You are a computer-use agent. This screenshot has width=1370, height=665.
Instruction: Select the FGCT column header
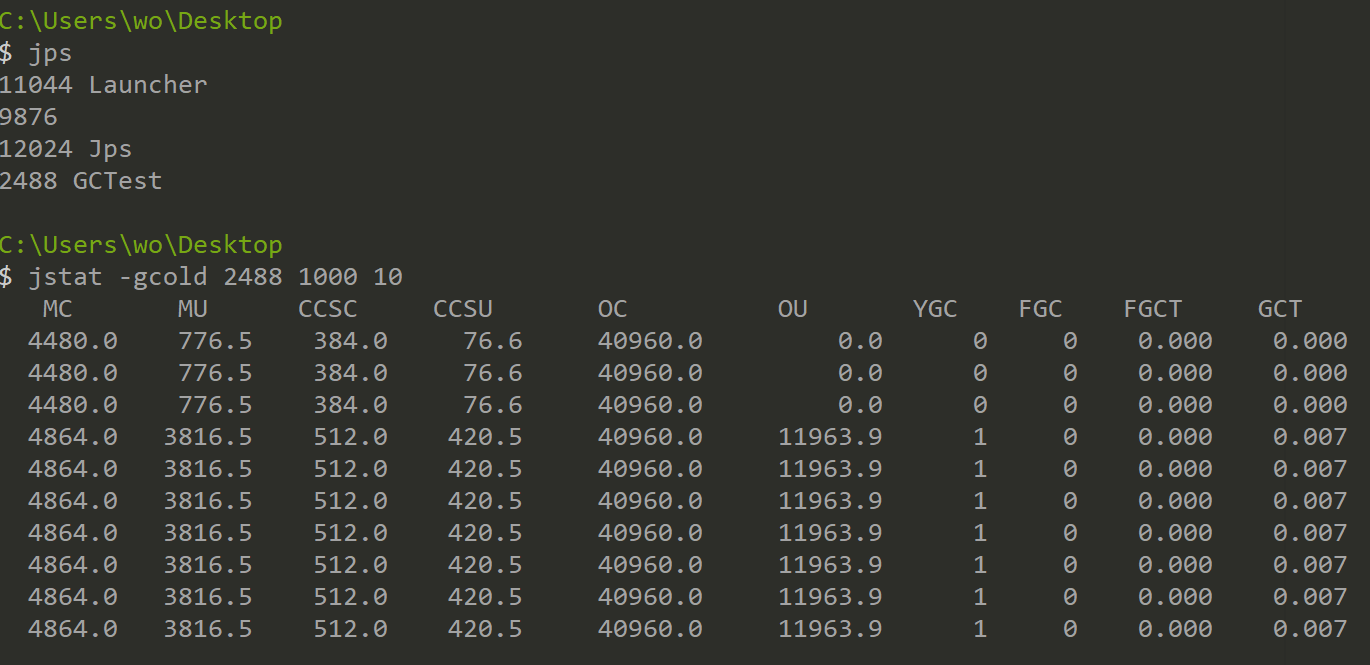coord(1152,309)
